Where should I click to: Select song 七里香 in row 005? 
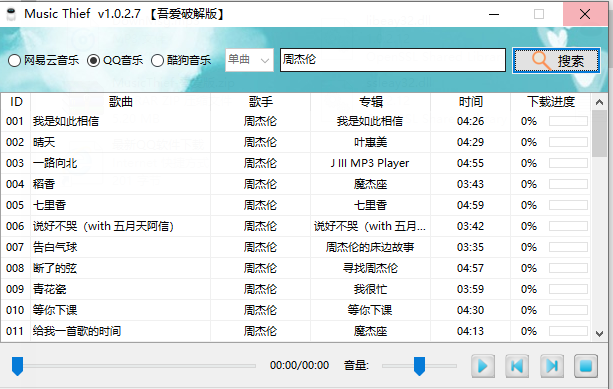click(x=49, y=205)
